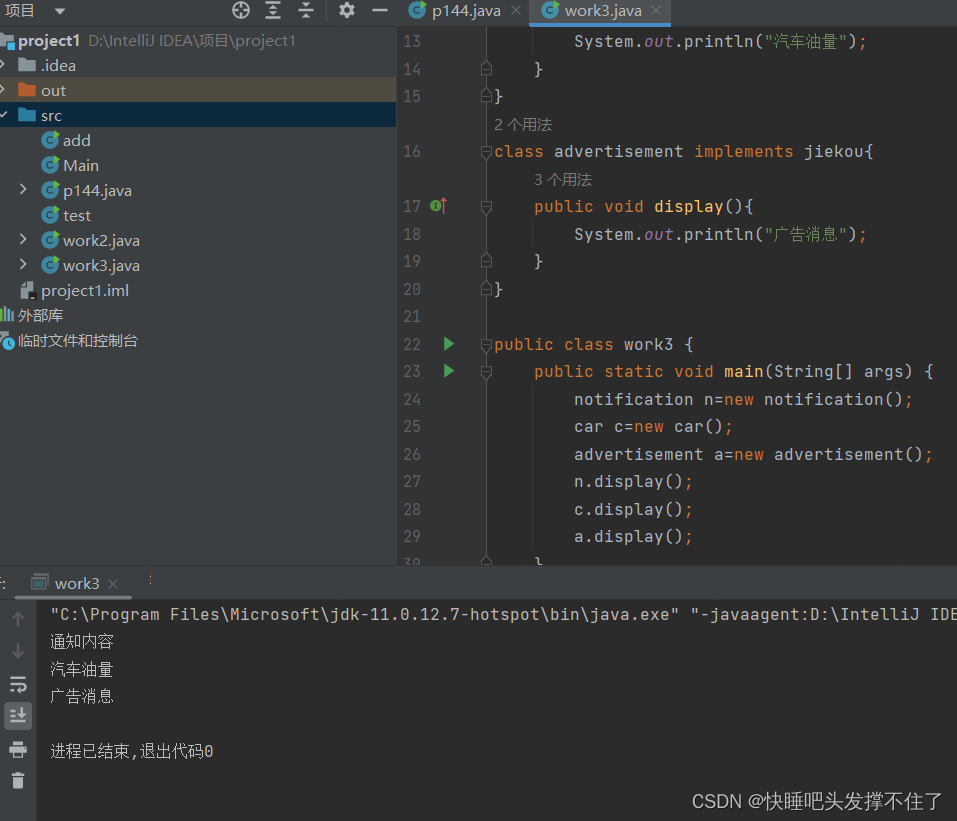Click the 汽车油量 console output line
This screenshot has height=821, width=957.
click(x=82, y=670)
